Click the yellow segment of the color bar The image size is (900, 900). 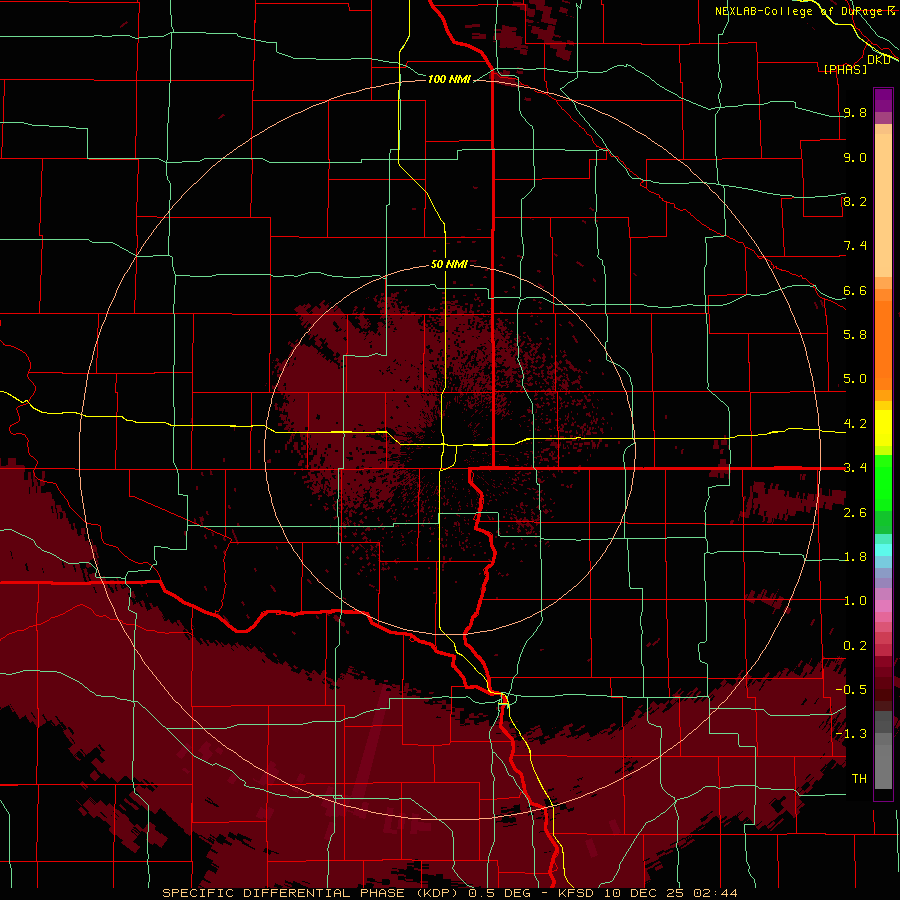coord(883,428)
